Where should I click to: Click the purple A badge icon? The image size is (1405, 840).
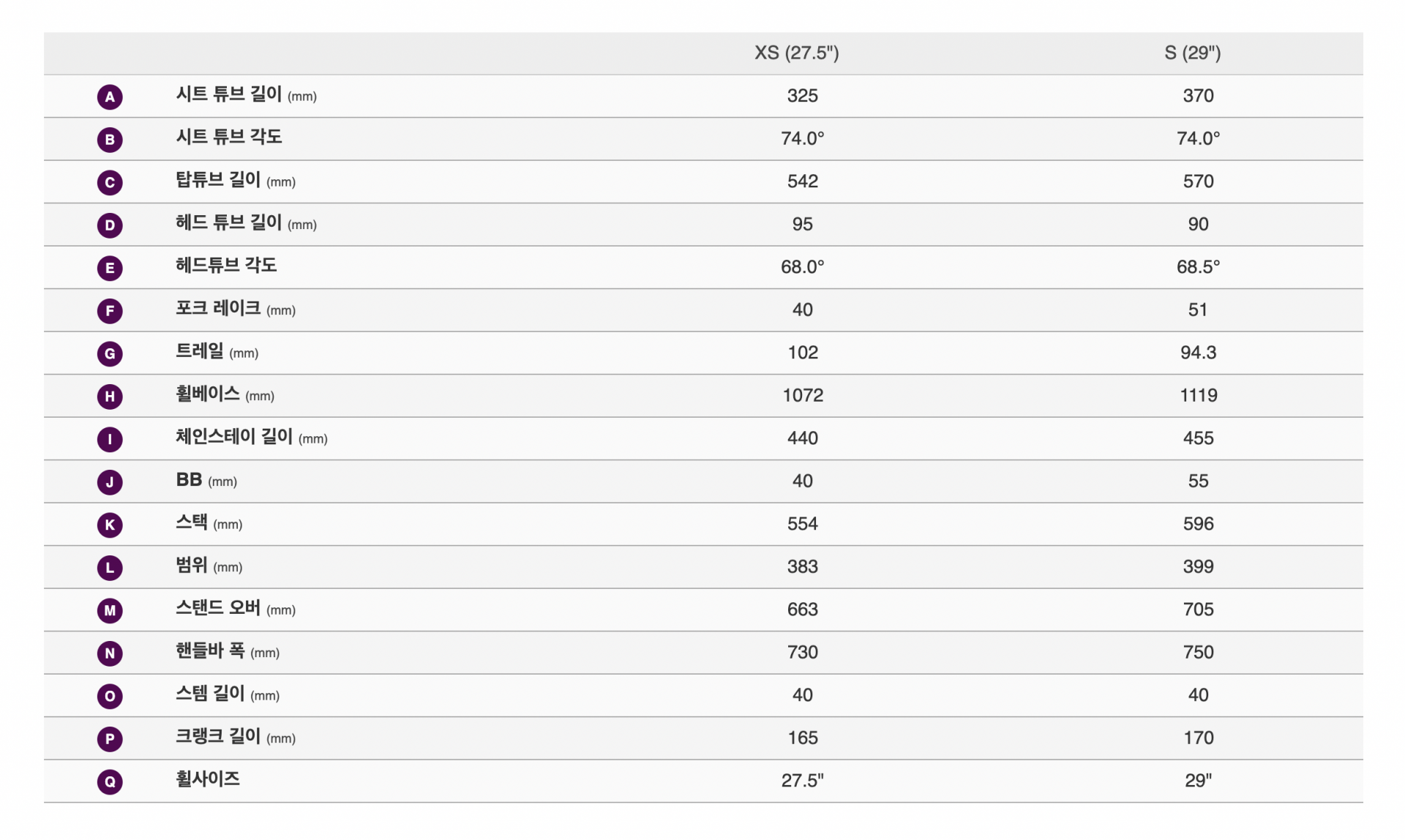[x=110, y=97]
